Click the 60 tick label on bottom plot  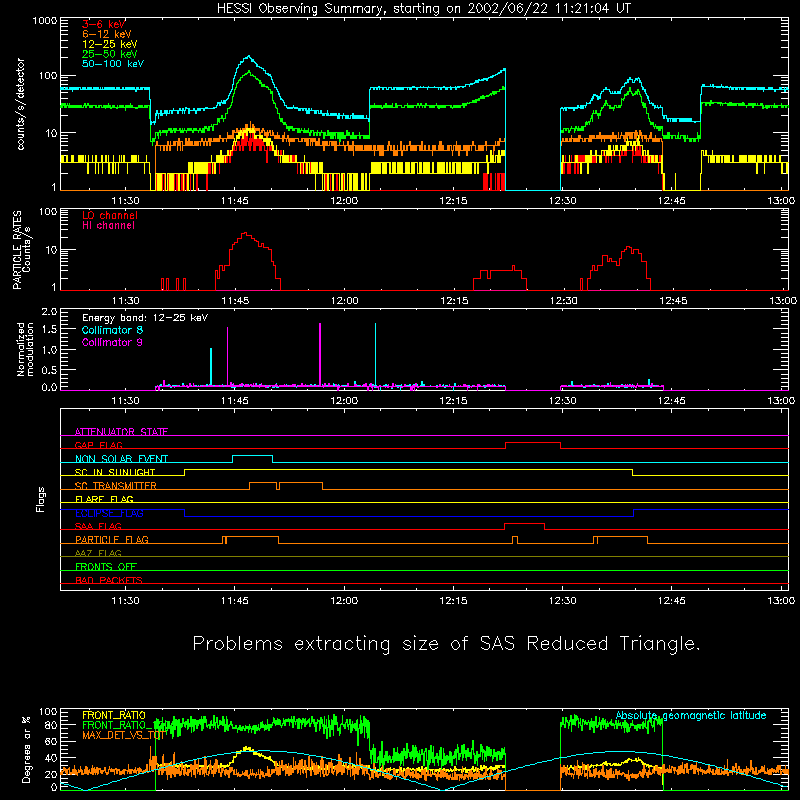[51, 741]
